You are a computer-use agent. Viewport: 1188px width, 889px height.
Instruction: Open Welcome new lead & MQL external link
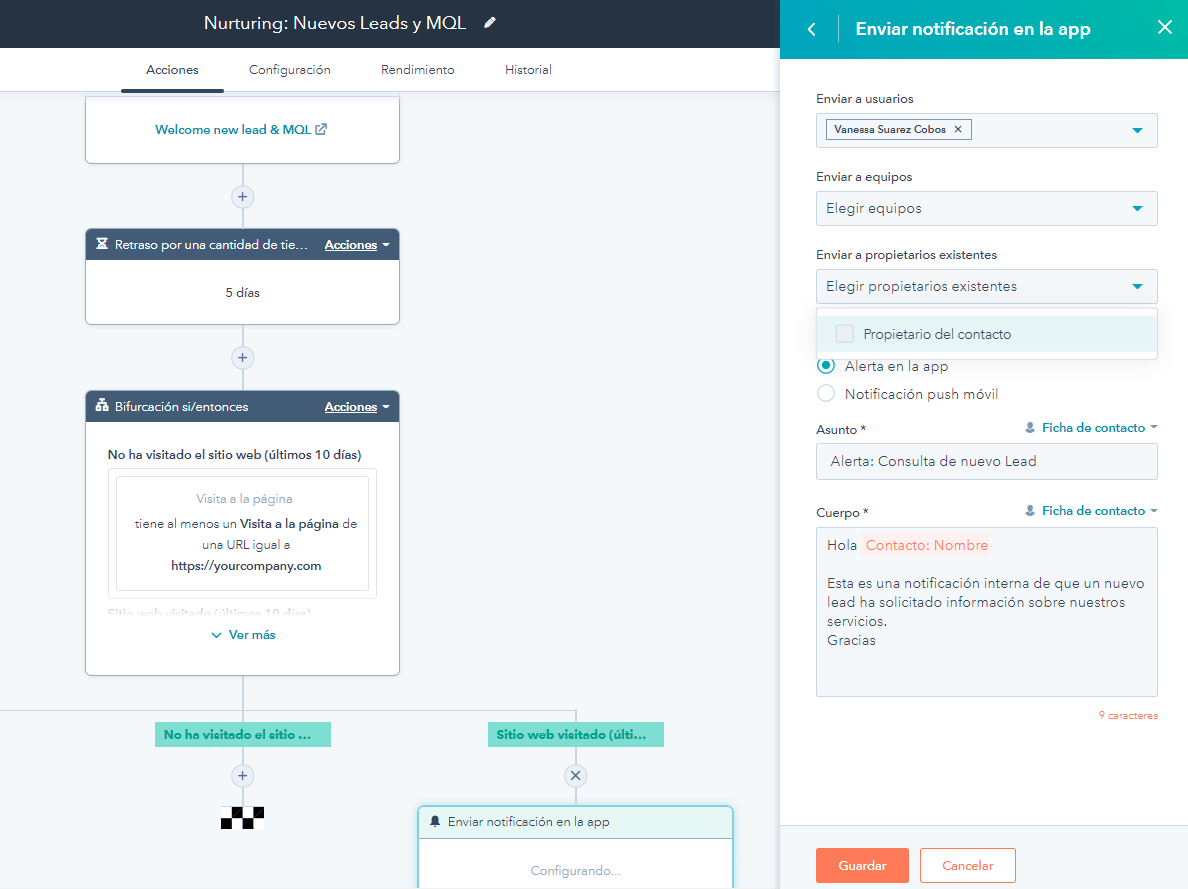coord(322,130)
